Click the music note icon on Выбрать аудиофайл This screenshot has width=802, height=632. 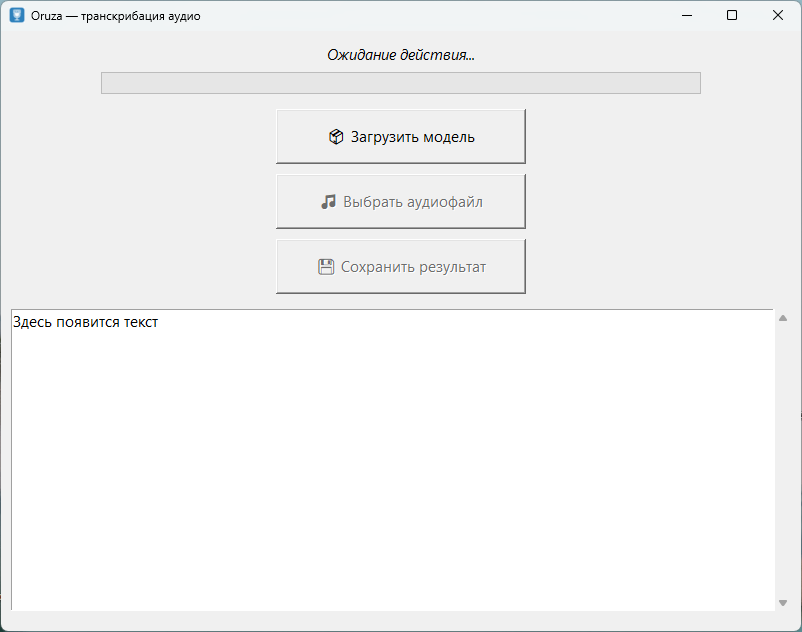[328, 202]
